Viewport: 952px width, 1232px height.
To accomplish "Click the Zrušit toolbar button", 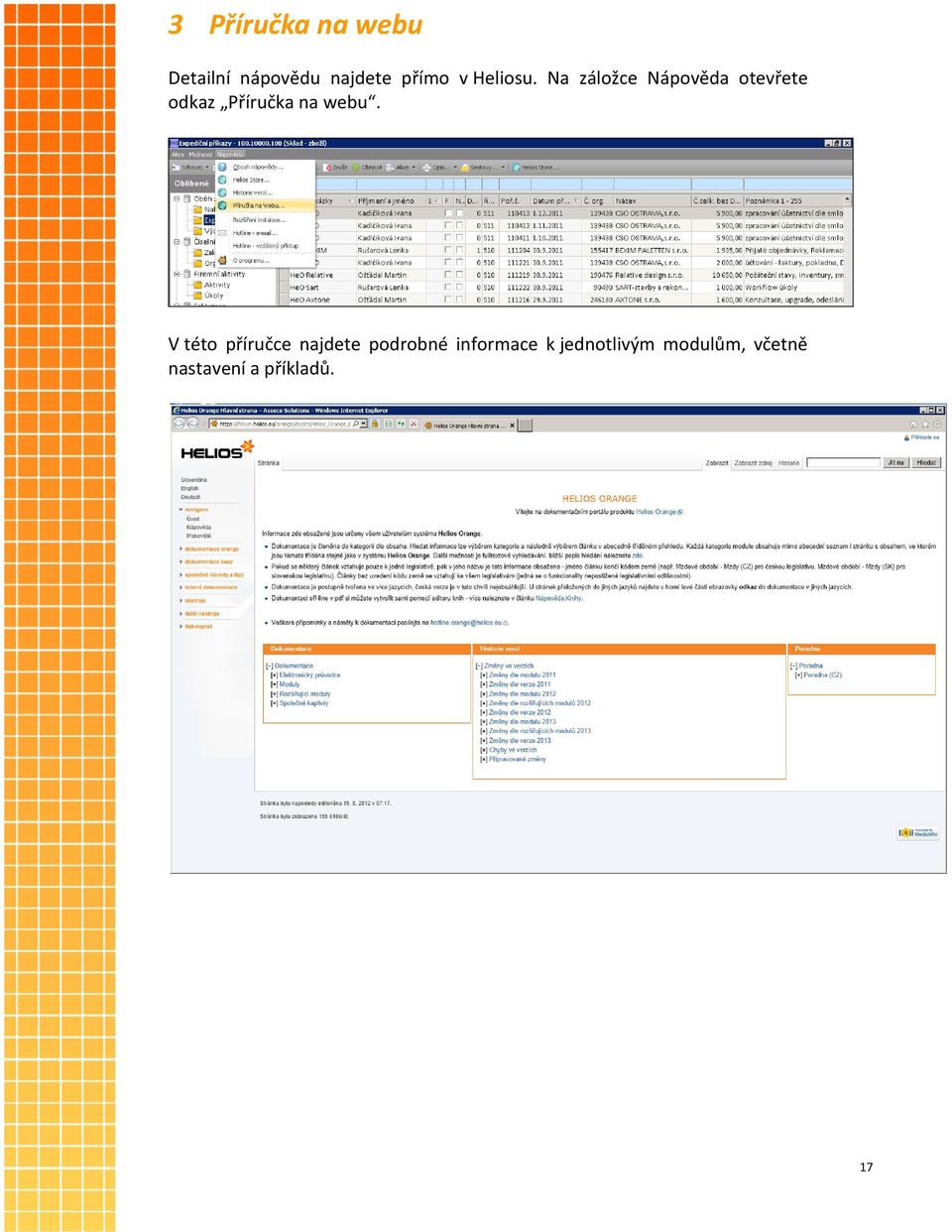I will (335, 168).
